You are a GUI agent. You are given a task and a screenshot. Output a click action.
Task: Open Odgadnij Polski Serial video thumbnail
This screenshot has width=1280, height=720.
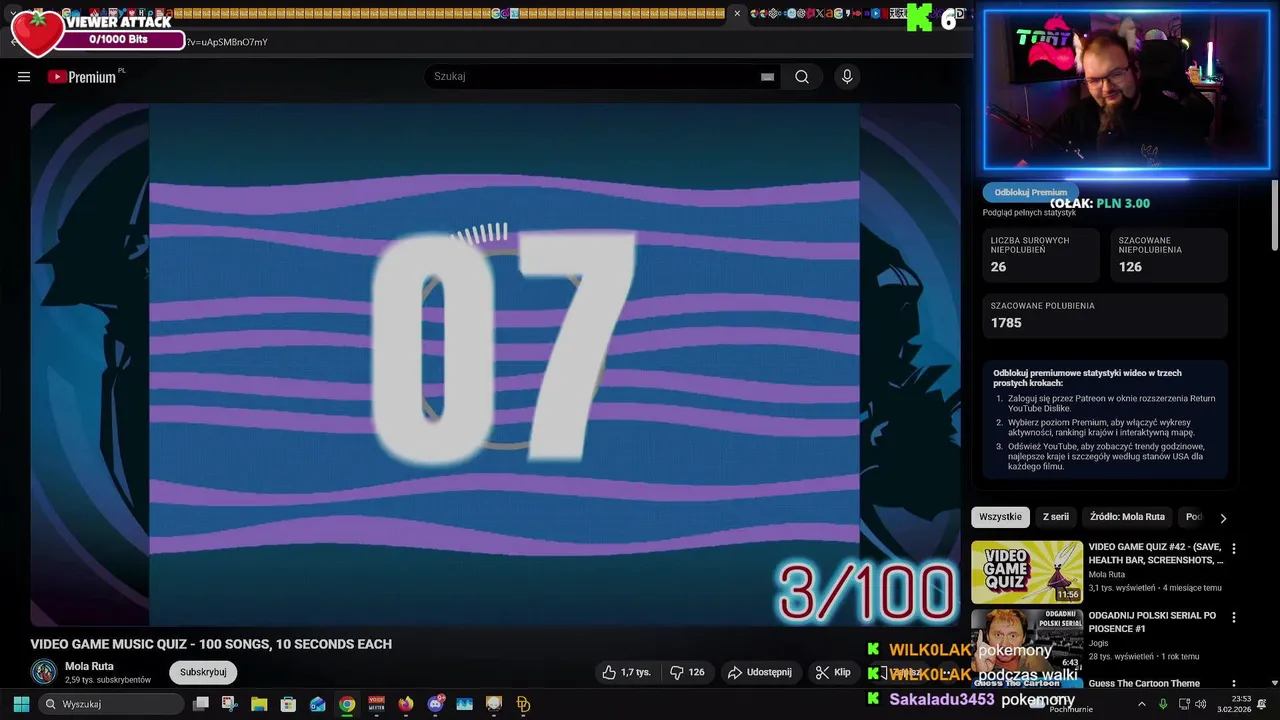[1027, 640]
